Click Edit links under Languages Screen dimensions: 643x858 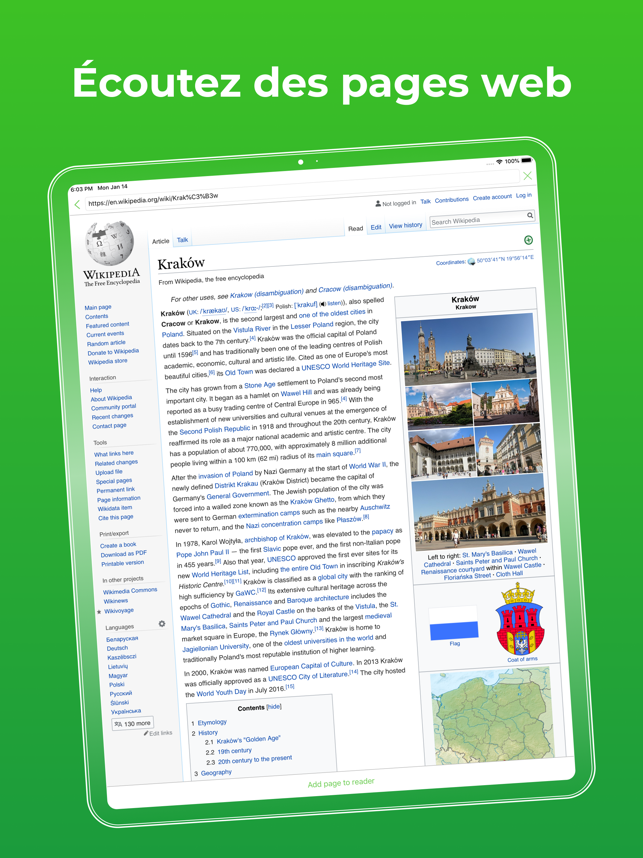[x=158, y=733]
